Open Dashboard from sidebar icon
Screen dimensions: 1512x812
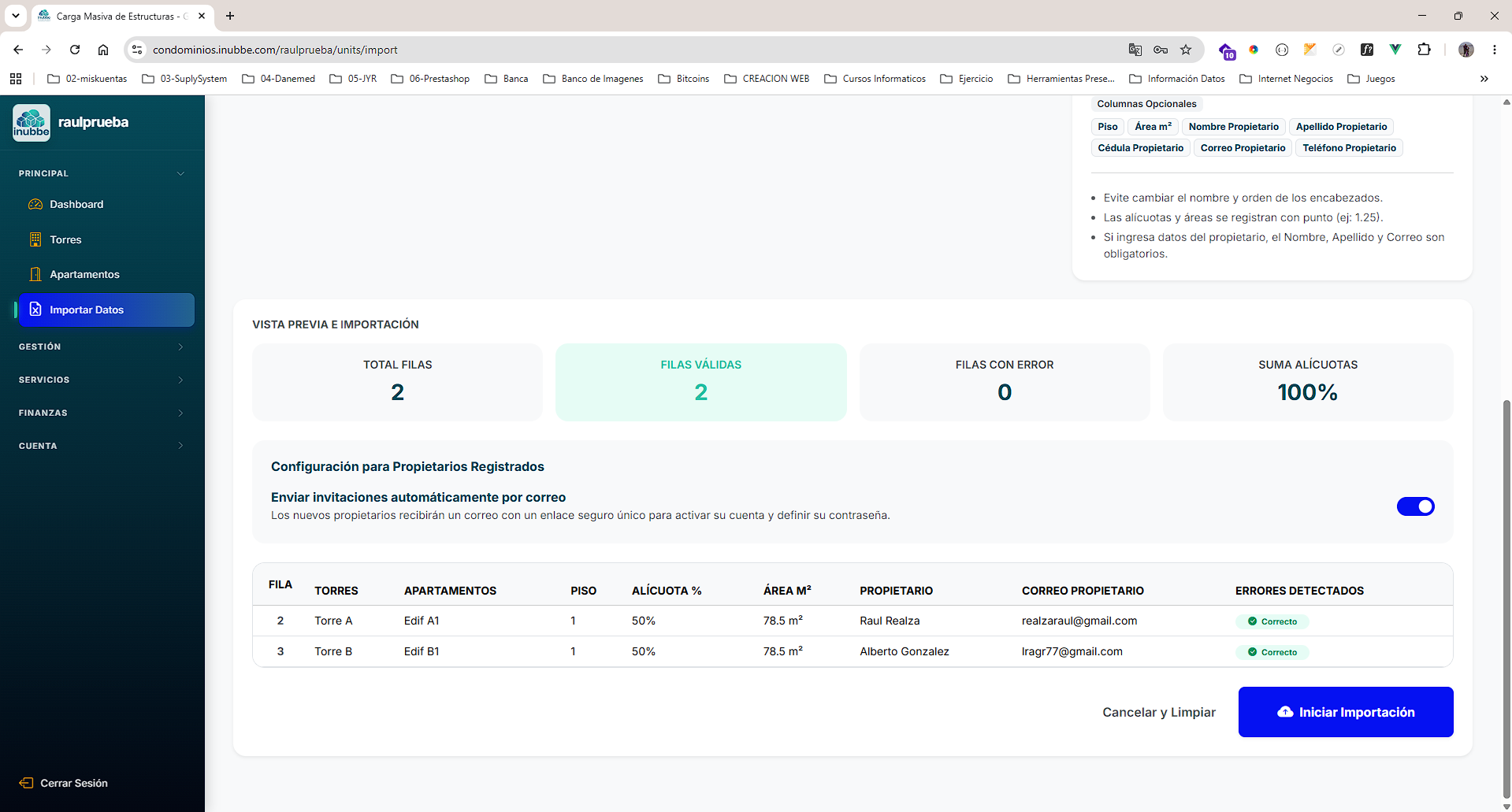click(35, 204)
